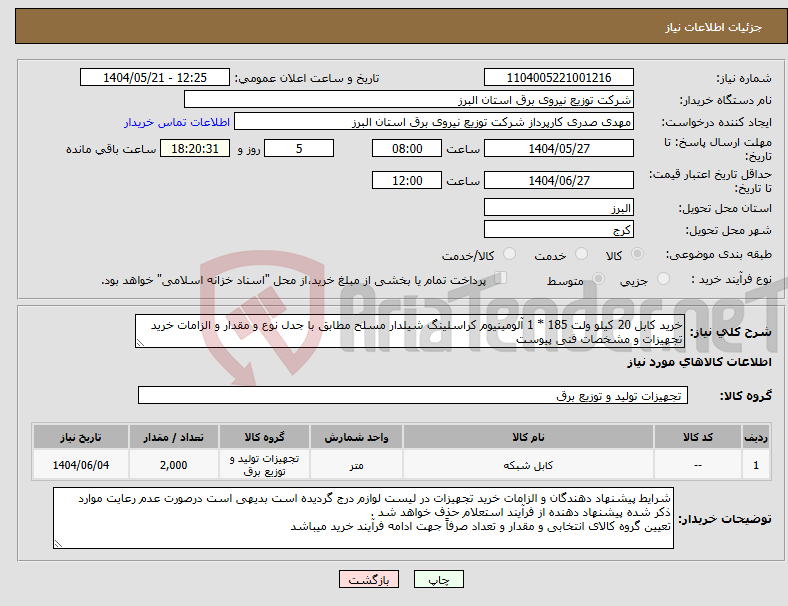Click the کد کالا column header
This screenshot has width=788, height=606.
698,437
